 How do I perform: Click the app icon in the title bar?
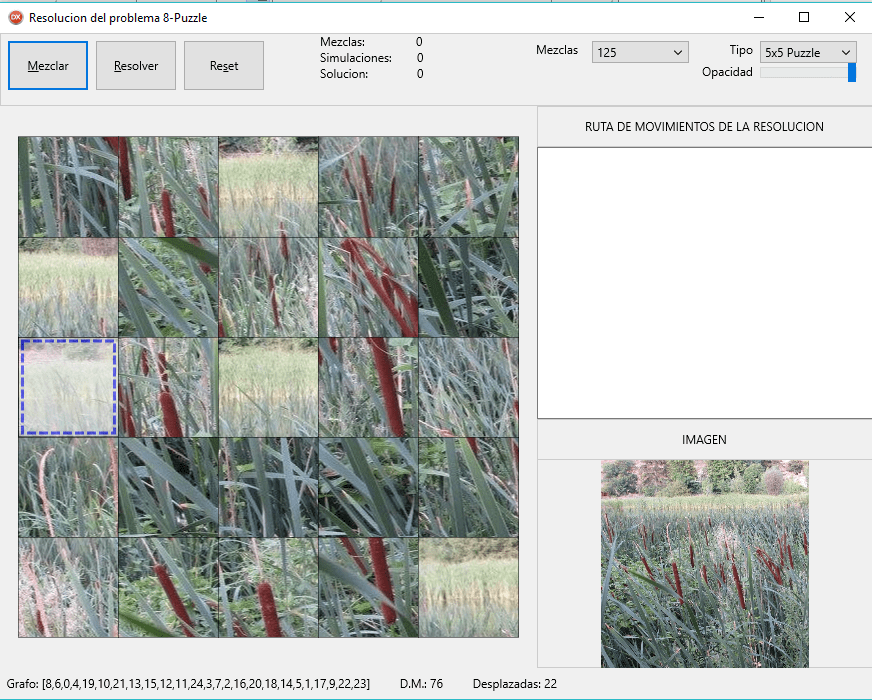click(x=15, y=18)
